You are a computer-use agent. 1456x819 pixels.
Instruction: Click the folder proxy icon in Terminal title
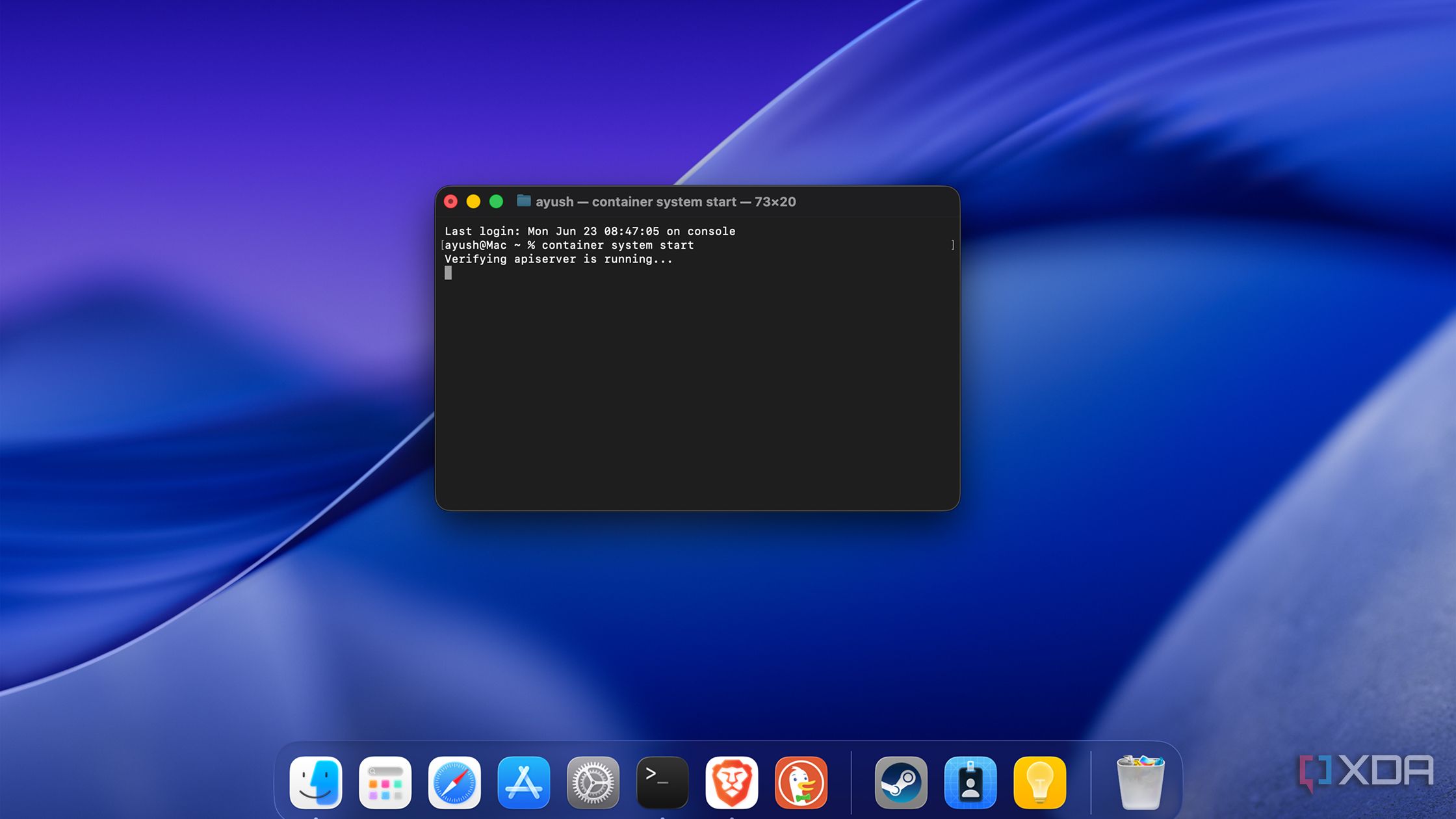pyautogui.click(x=523, y=201)
